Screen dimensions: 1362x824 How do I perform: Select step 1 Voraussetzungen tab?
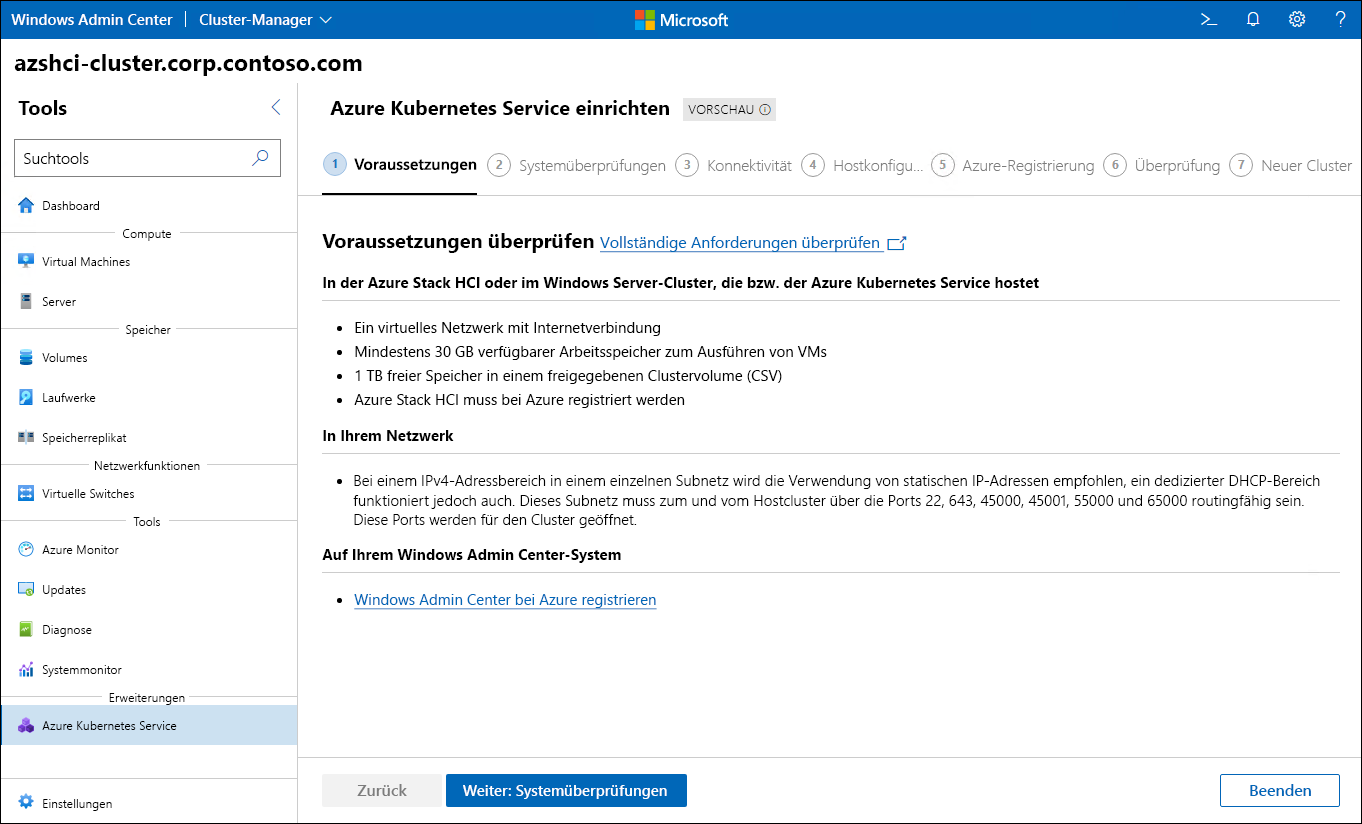tap(400, 165)
